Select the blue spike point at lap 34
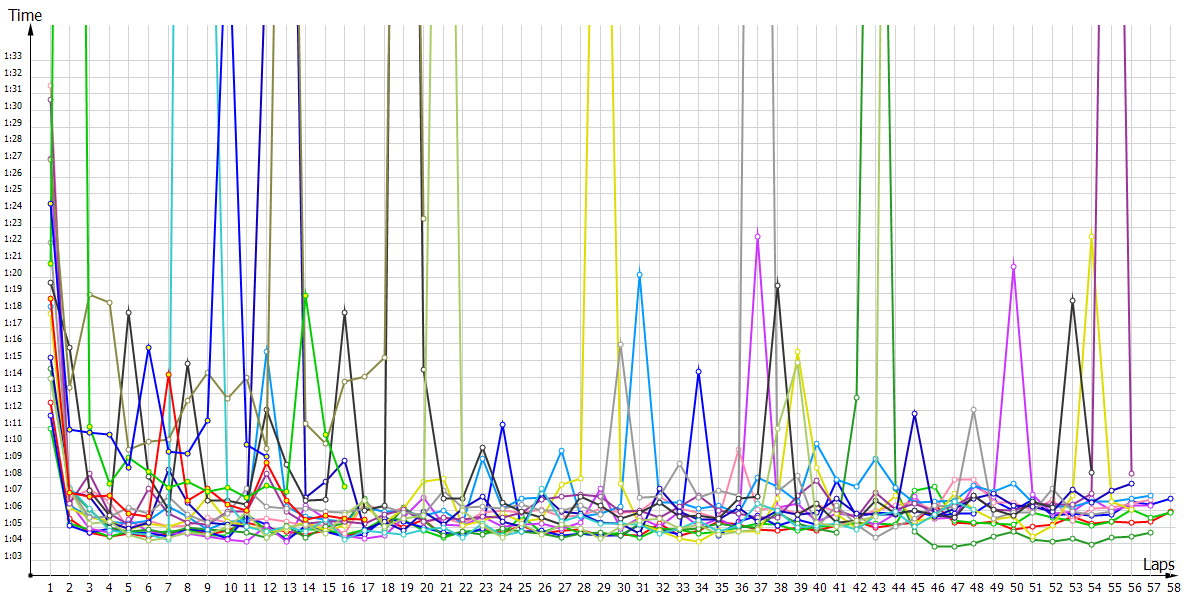The image size is (1200, 600). pyautogui.click(x=698, y=371)
